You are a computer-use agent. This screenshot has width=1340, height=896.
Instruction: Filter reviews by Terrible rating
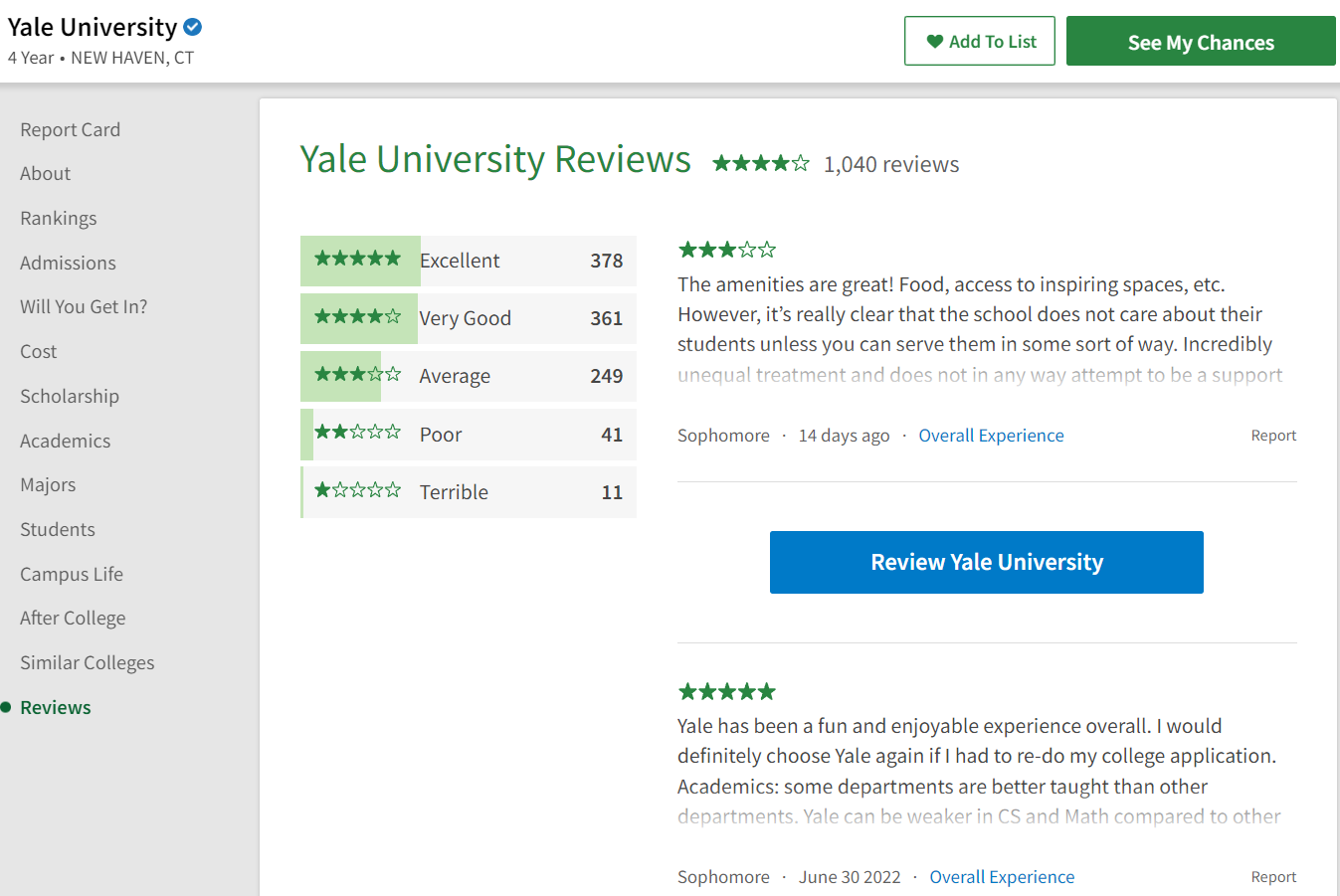coord(469,492)
